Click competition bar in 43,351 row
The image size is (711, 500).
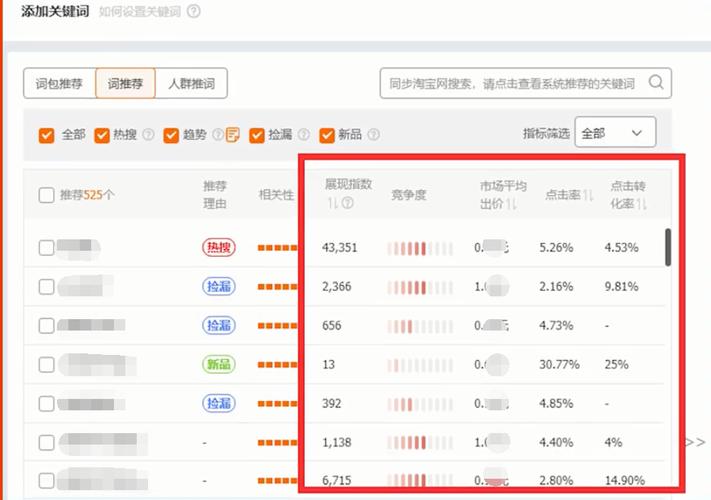pyautogui.click(x=420, y=248)
